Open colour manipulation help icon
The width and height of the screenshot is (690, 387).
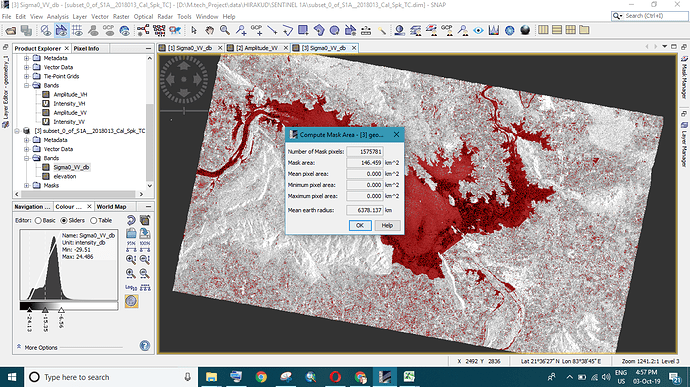[145, 346]
